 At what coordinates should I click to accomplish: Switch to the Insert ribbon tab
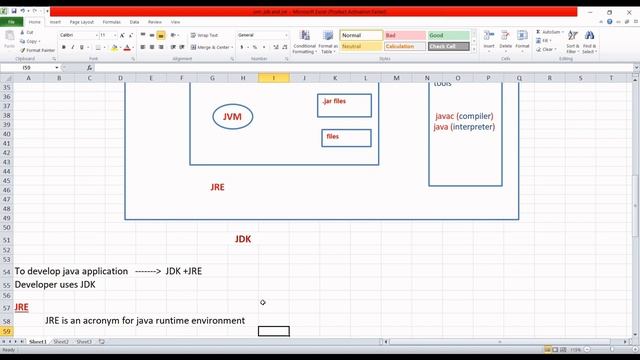pyautogui.click(x=55, y=22)
